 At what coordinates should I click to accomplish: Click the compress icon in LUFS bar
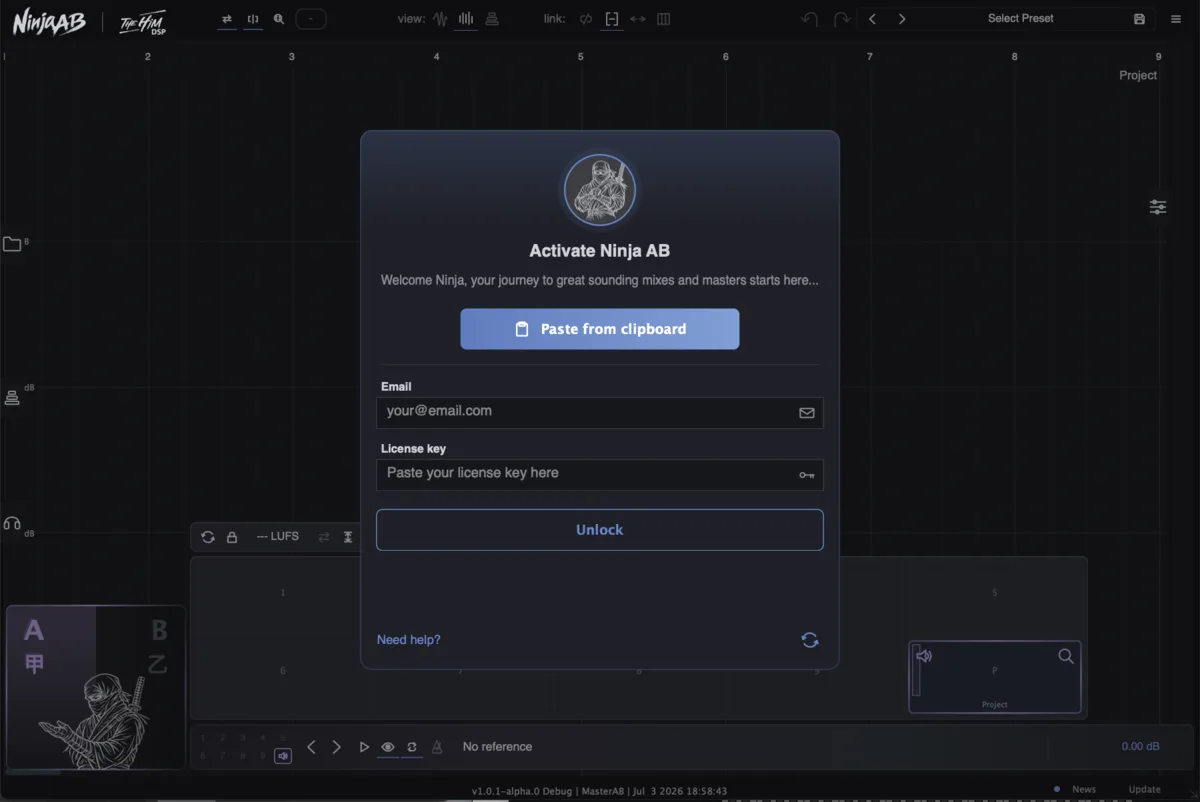348,537
